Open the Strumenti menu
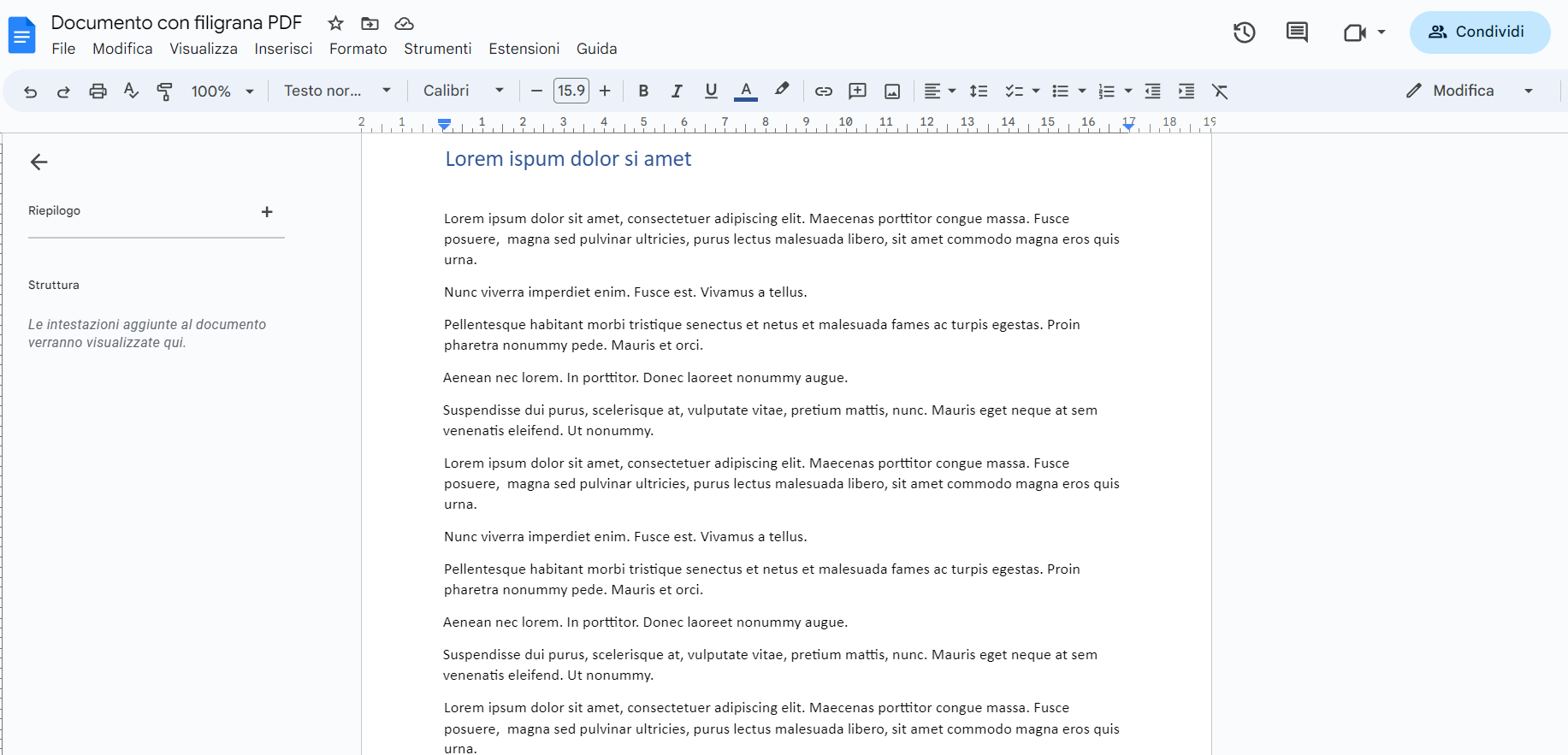 tap(437, 49)
